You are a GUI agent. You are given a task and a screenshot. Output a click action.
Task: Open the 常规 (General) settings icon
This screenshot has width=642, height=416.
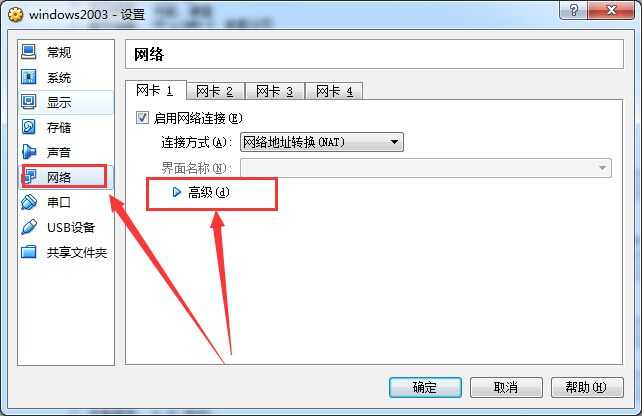(x=29, y=52)
